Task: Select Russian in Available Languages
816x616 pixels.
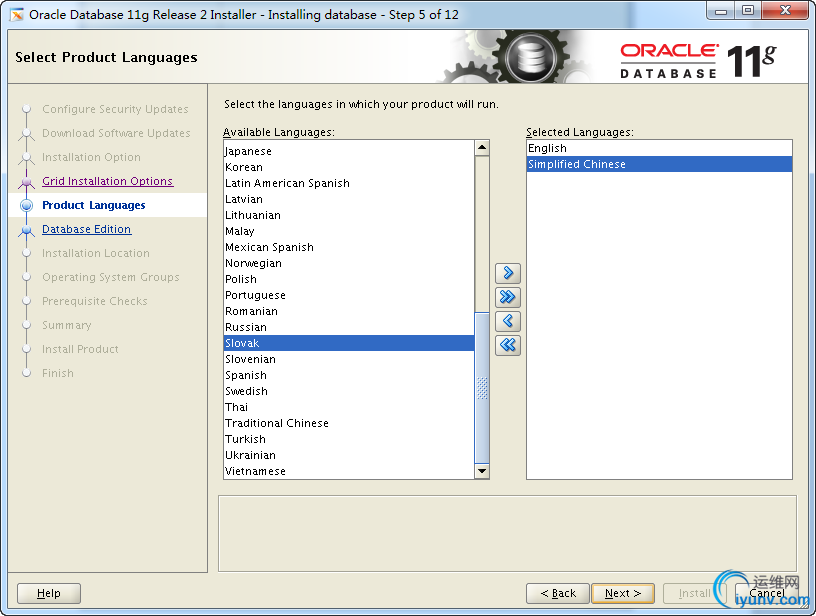Action: [349, 327]
